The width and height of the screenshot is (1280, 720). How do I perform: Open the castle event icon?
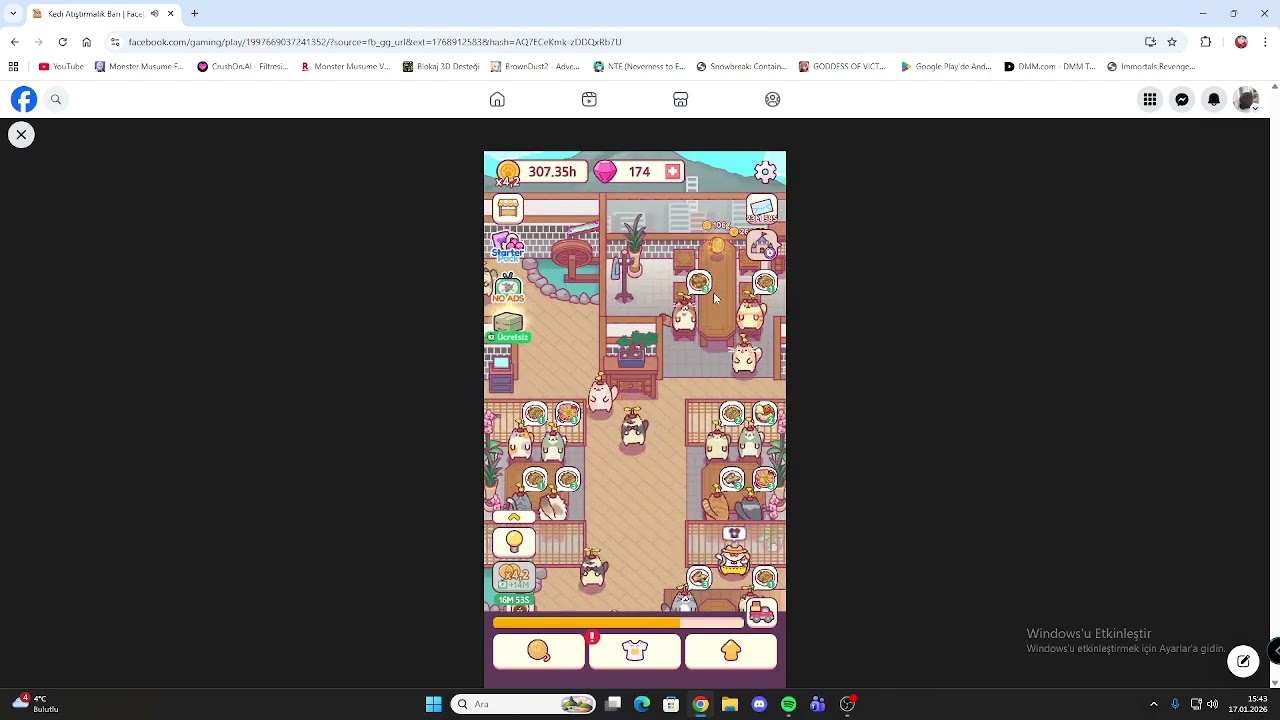tap(763, 244)
